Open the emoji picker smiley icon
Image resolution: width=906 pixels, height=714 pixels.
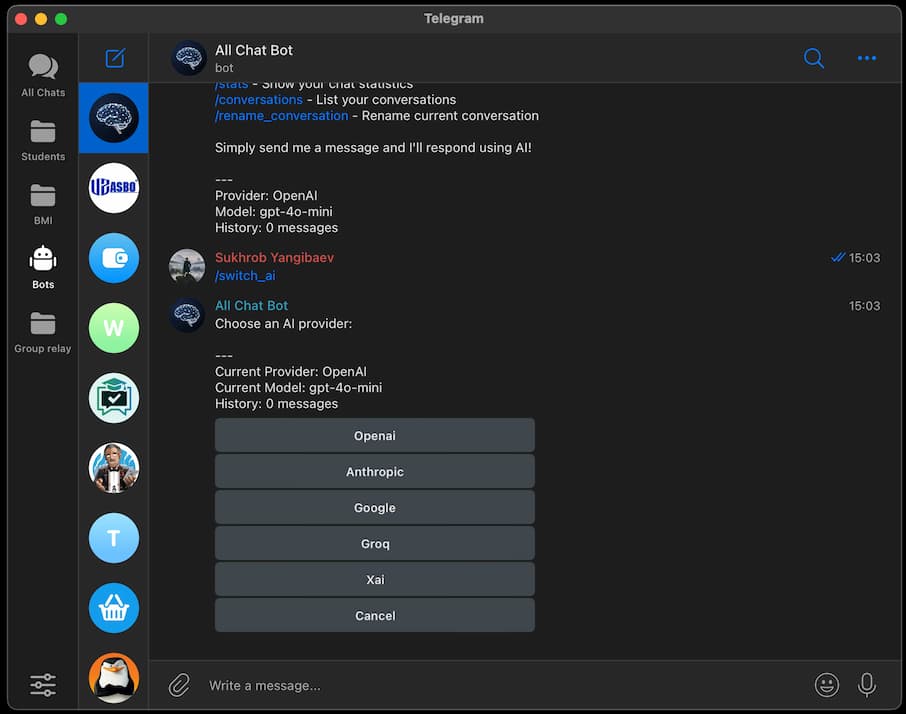coord(826,685)
